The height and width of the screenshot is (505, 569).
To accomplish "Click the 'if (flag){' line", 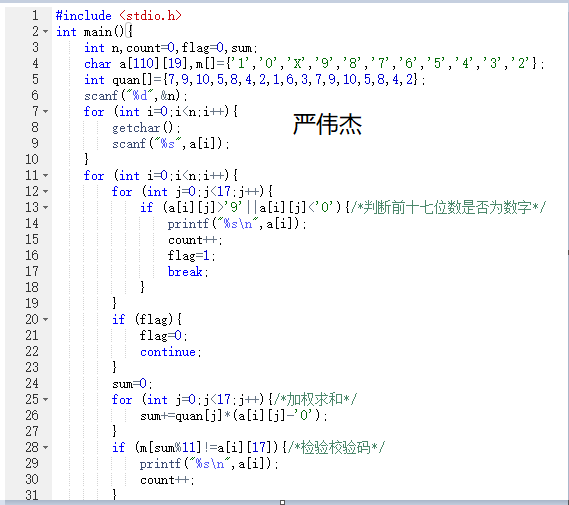I will tap(147, 320).
